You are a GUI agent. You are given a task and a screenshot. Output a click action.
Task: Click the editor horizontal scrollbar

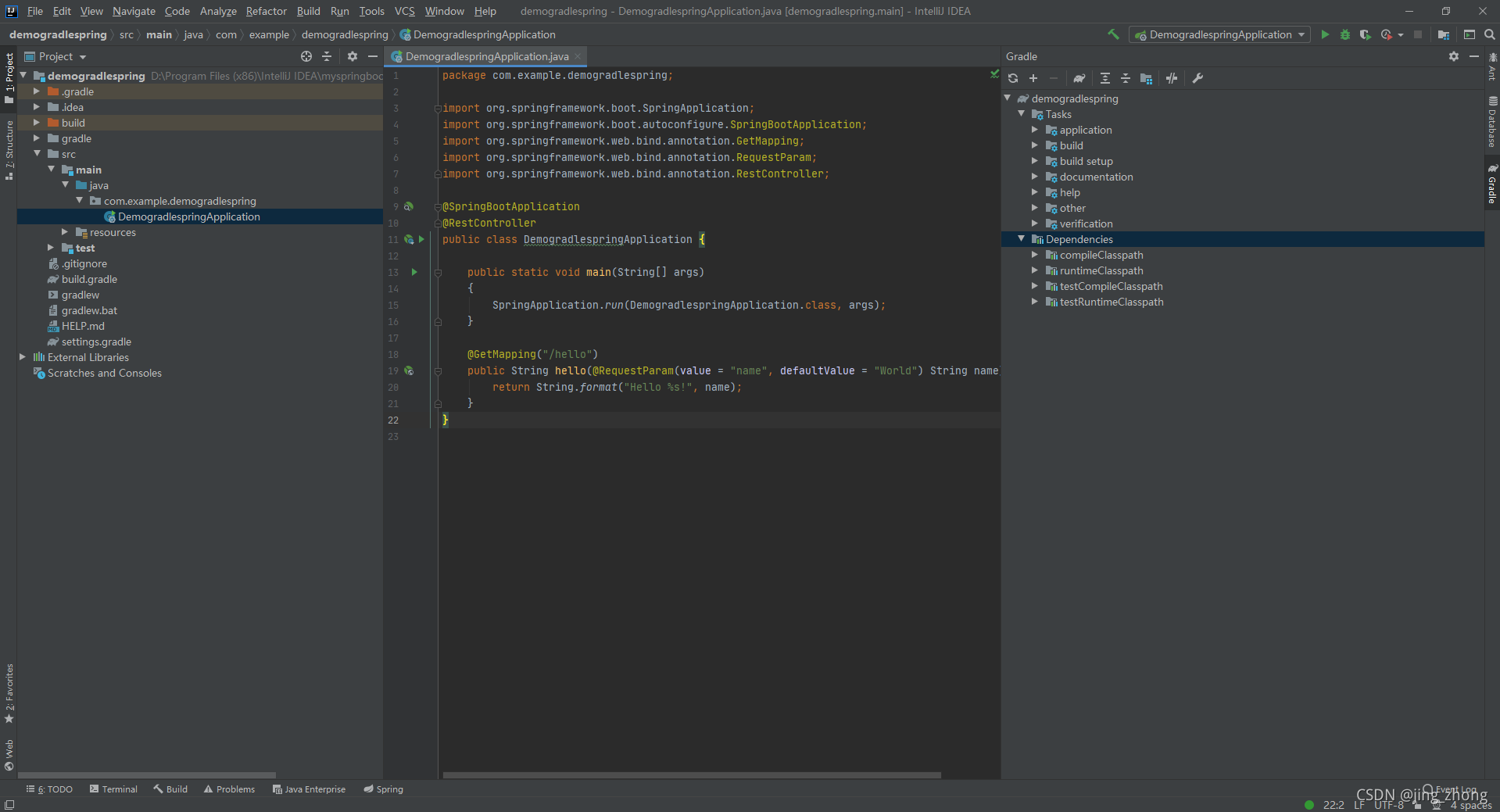(x=692, y=775)
